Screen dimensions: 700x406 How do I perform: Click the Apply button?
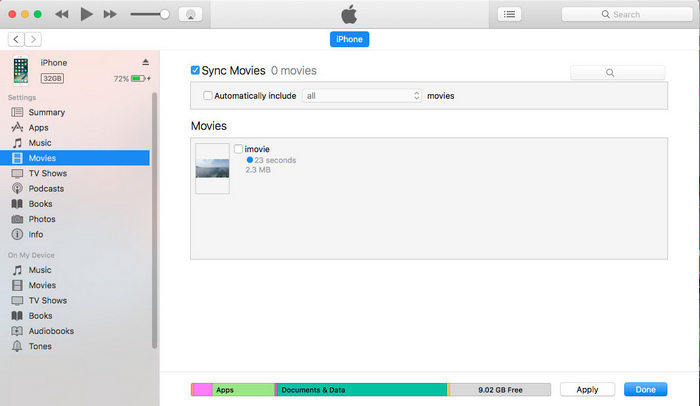[587, 389]
